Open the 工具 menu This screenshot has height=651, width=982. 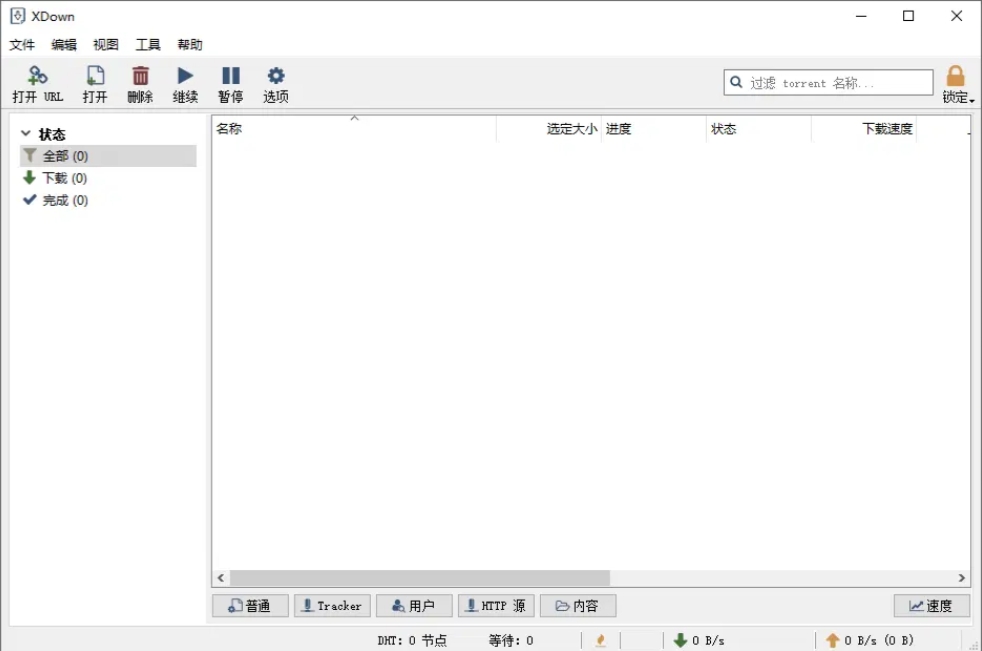[x=148, y=44]
